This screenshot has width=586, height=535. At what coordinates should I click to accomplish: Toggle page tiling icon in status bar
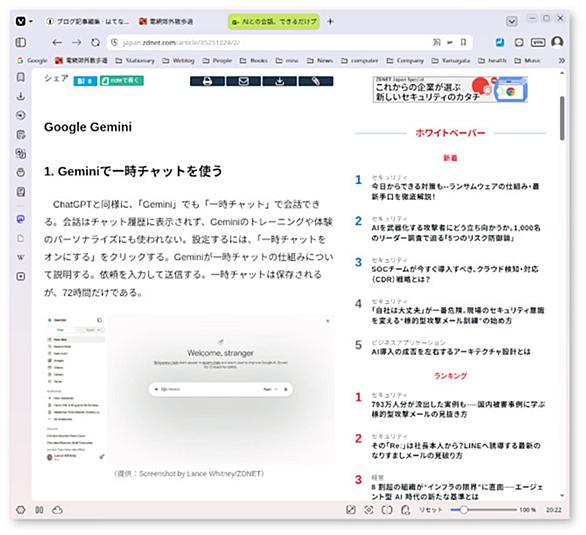coord(387,510)
